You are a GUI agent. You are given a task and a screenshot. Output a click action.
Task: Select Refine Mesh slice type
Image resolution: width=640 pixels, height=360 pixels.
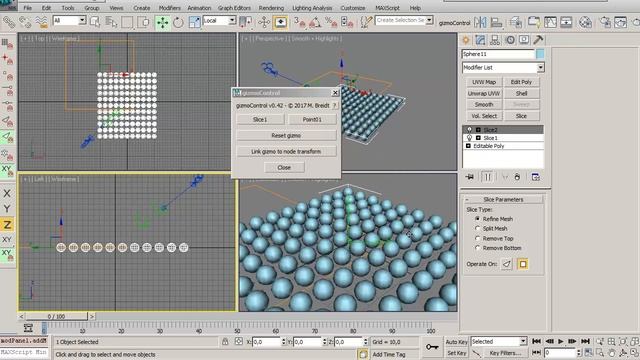(x=478, y=219)
